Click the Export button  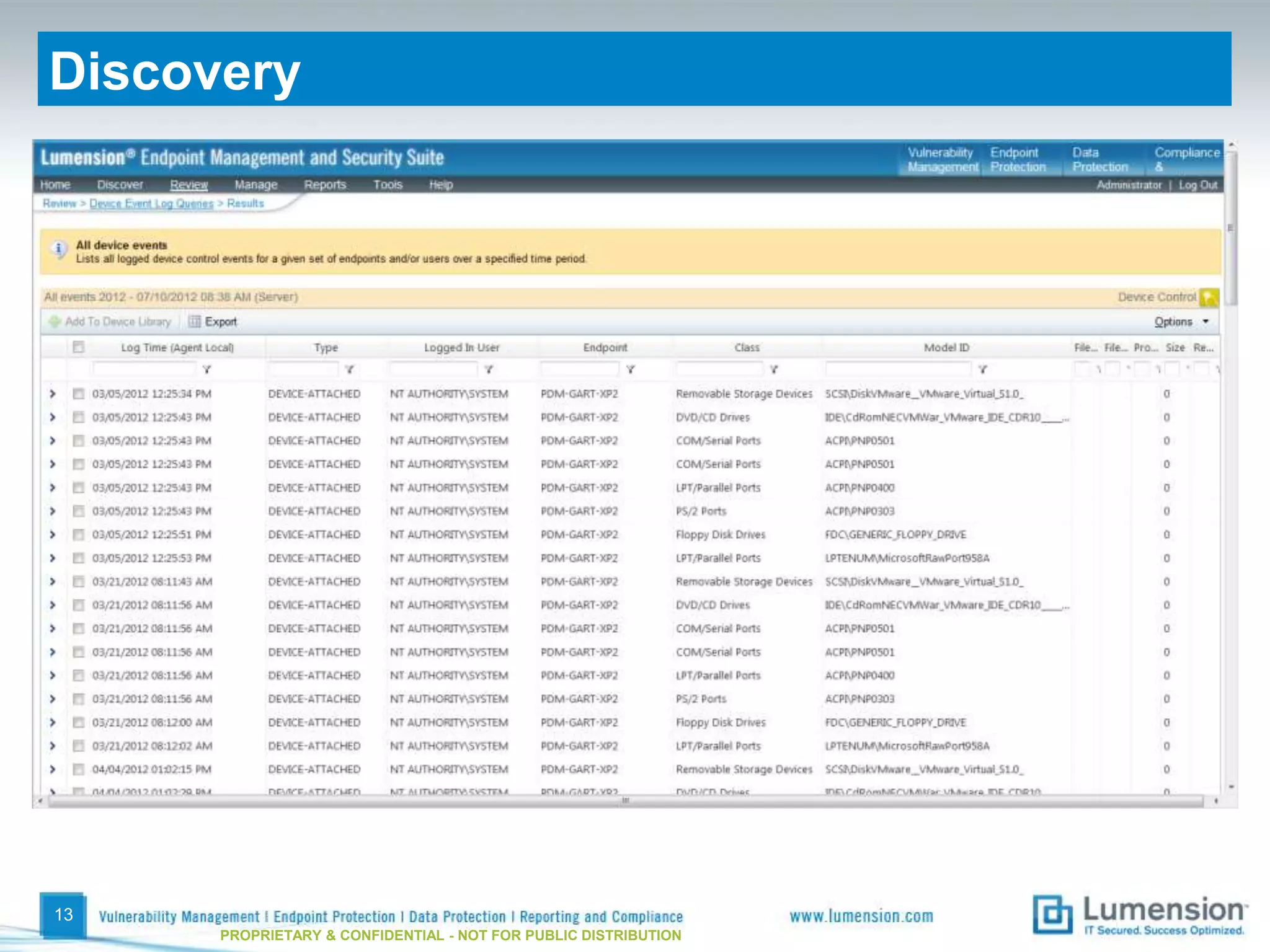213,322
